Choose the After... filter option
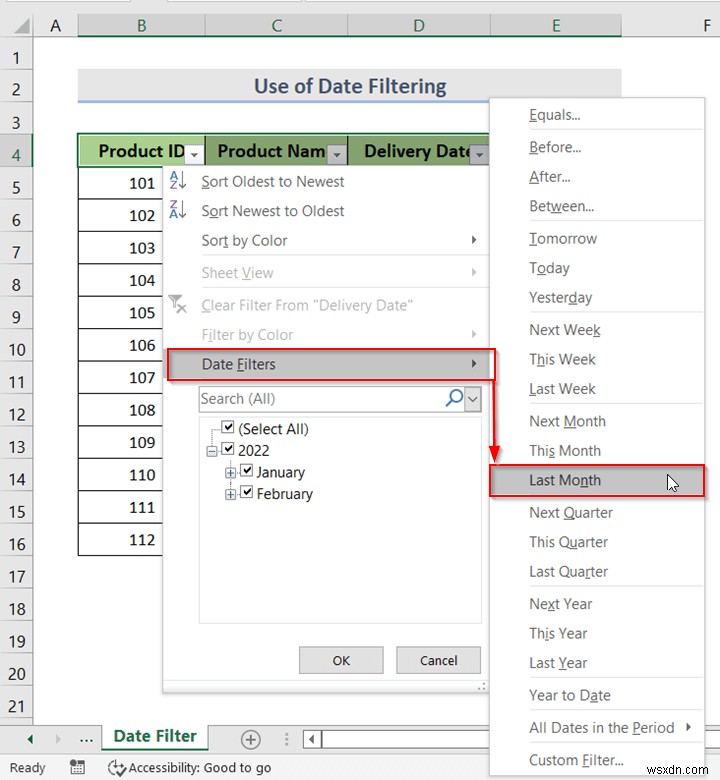Screen dimensions: 720x780 [x=549, y=177]
